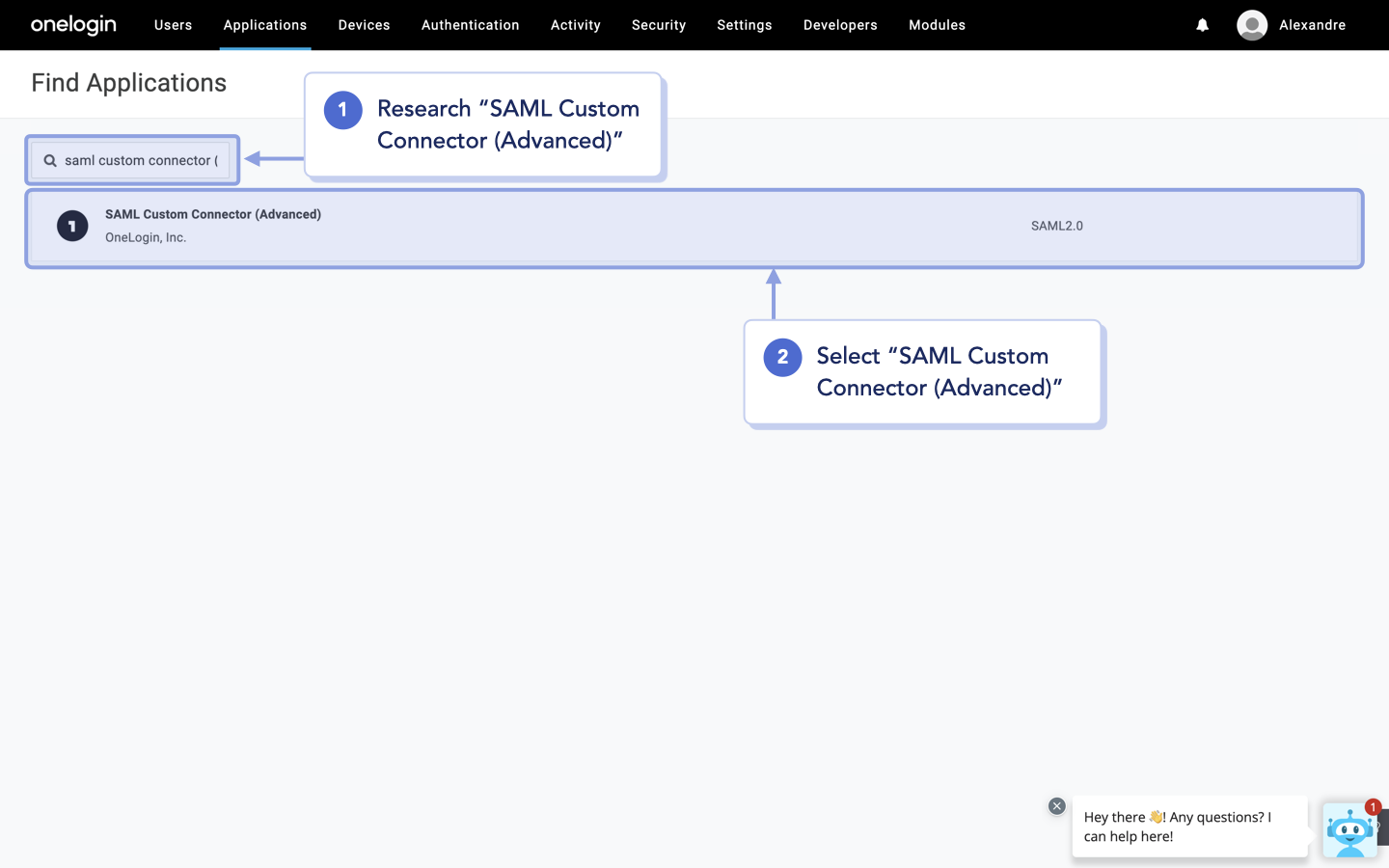Open the Activity menu
This screenshot has width=1389, height=868.
pyautogui.click(x=575, y=25)
